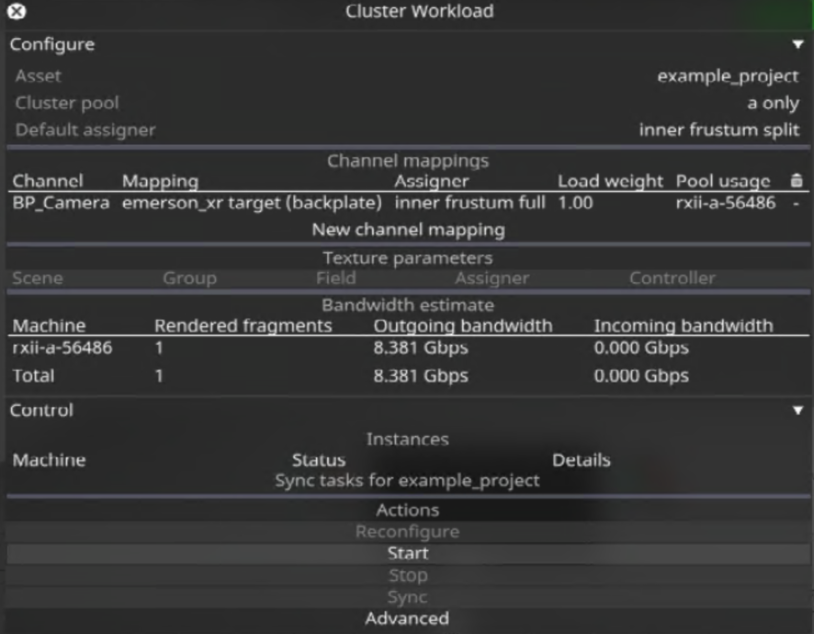Select the BP_Camera channel cell

click(61, 203)
